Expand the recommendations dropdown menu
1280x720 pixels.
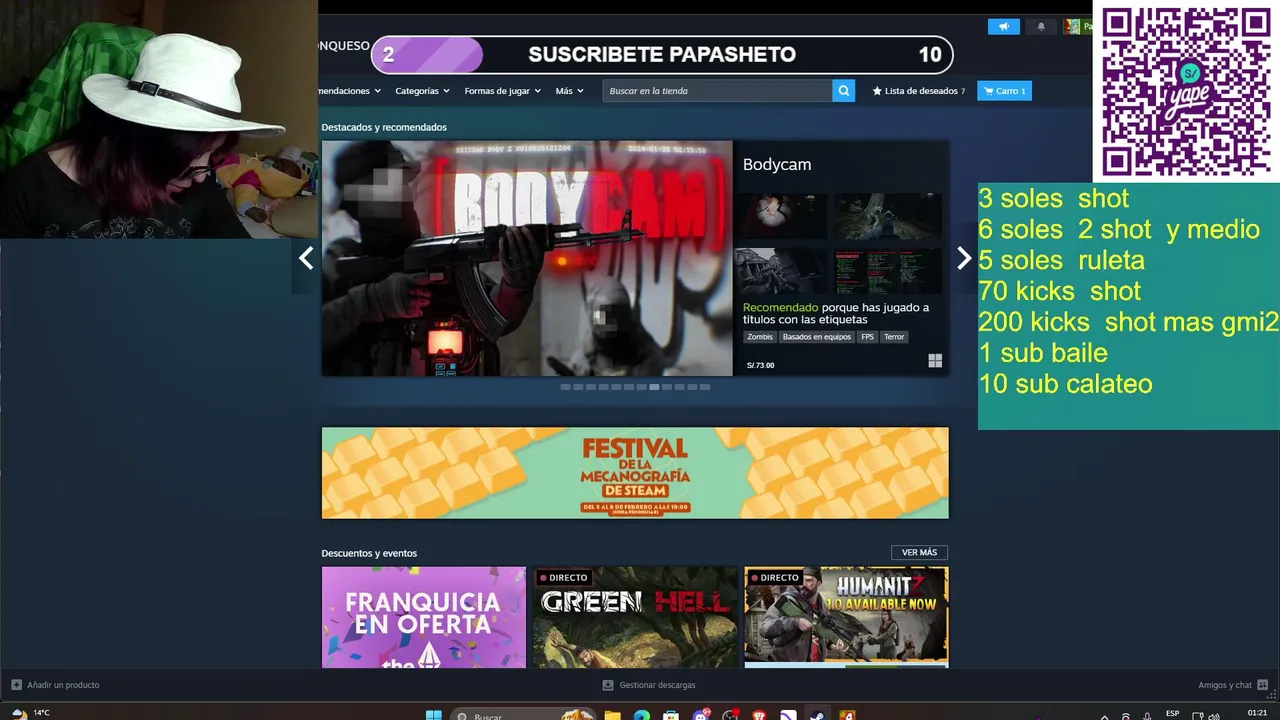(350, 91)
